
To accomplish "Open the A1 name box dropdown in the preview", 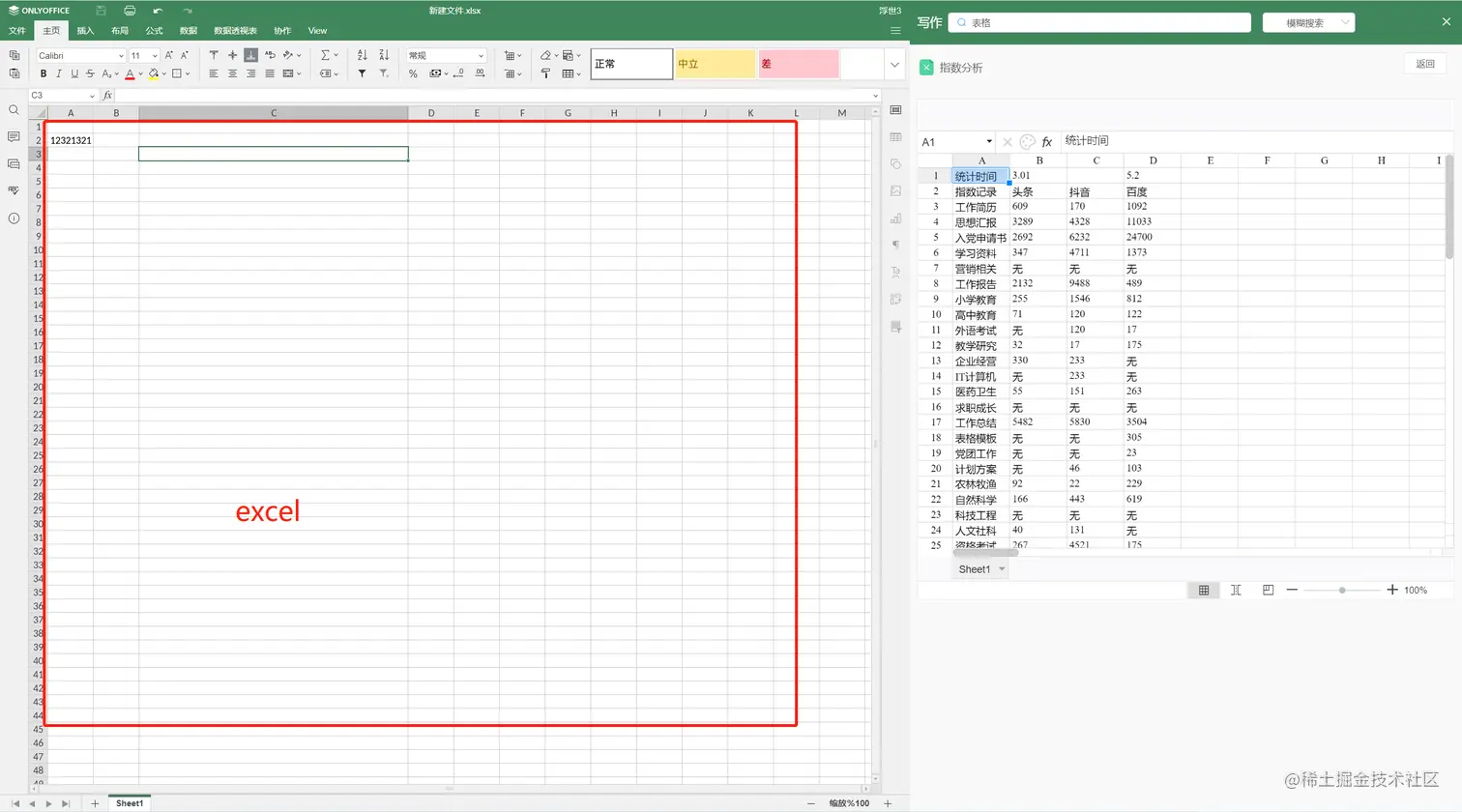I will coord(989,142).
